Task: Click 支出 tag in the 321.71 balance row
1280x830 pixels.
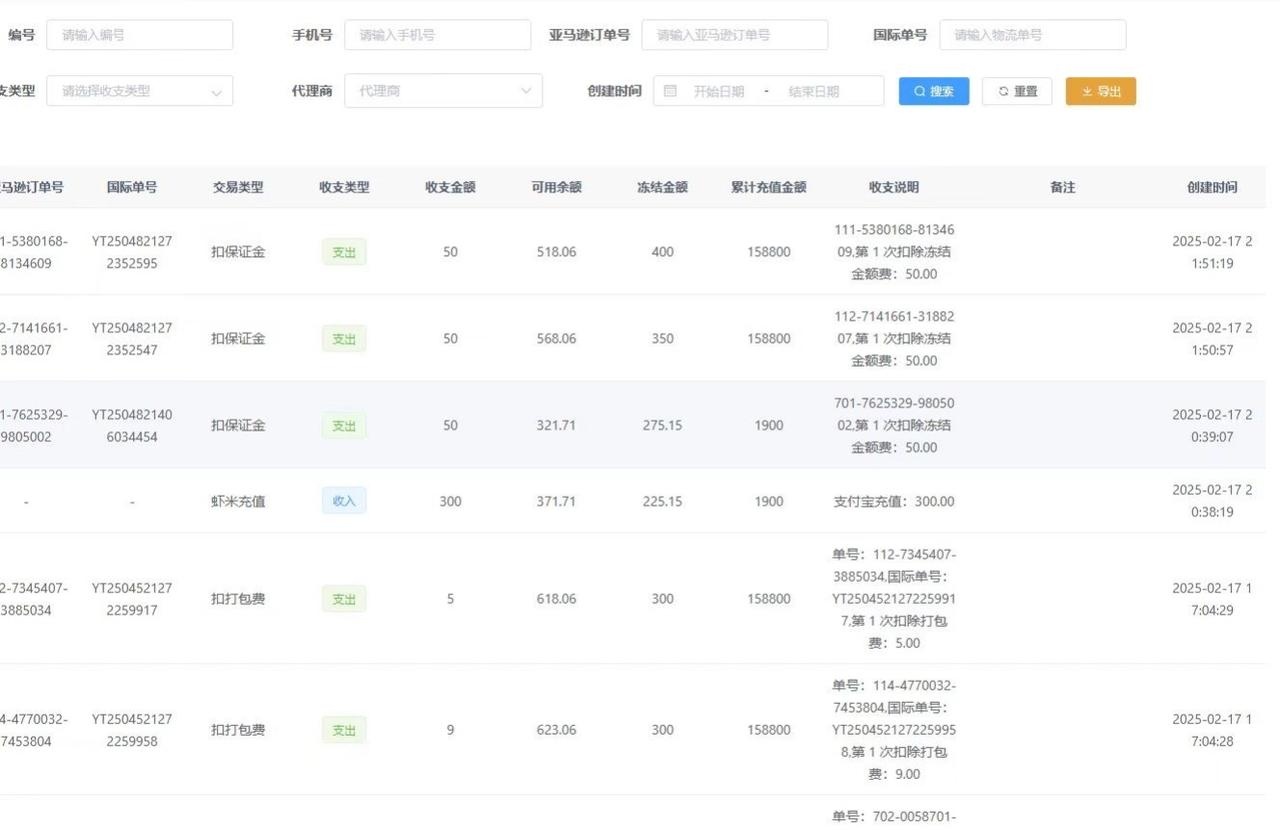Action: point(344,425)
